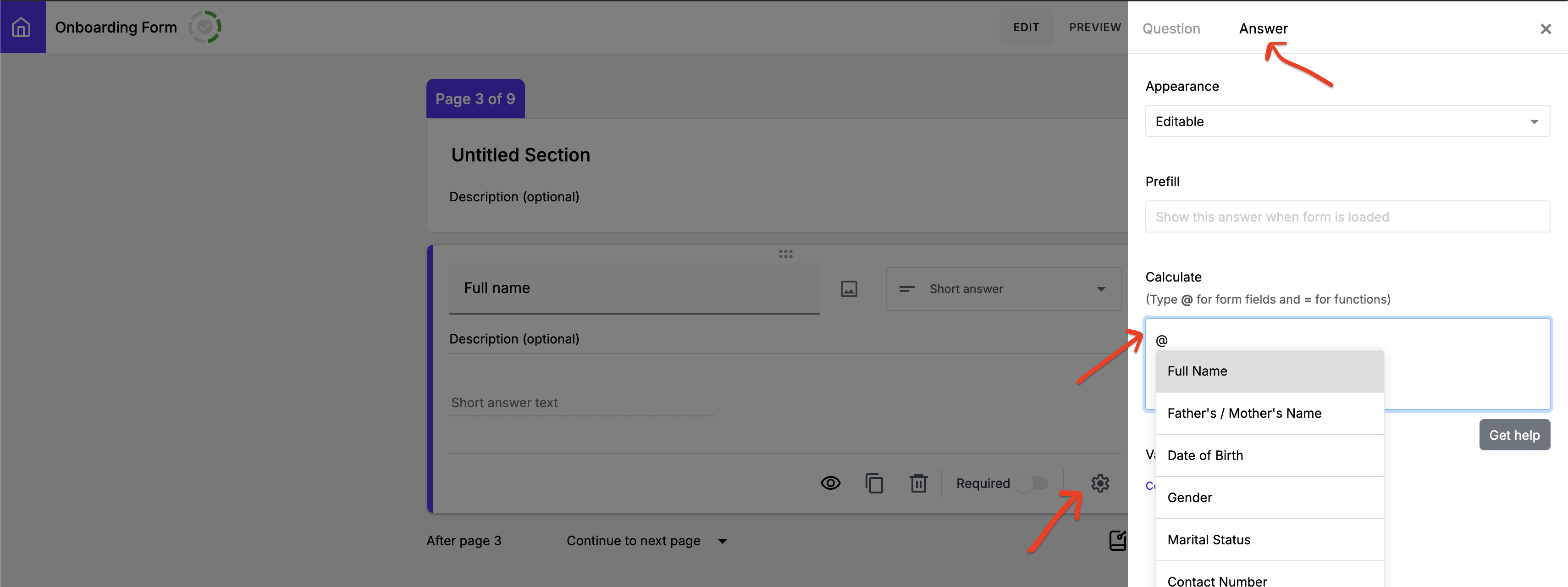Click the Prefill input field
Screen dimensions: 1568x587
tap(1347, 217)
